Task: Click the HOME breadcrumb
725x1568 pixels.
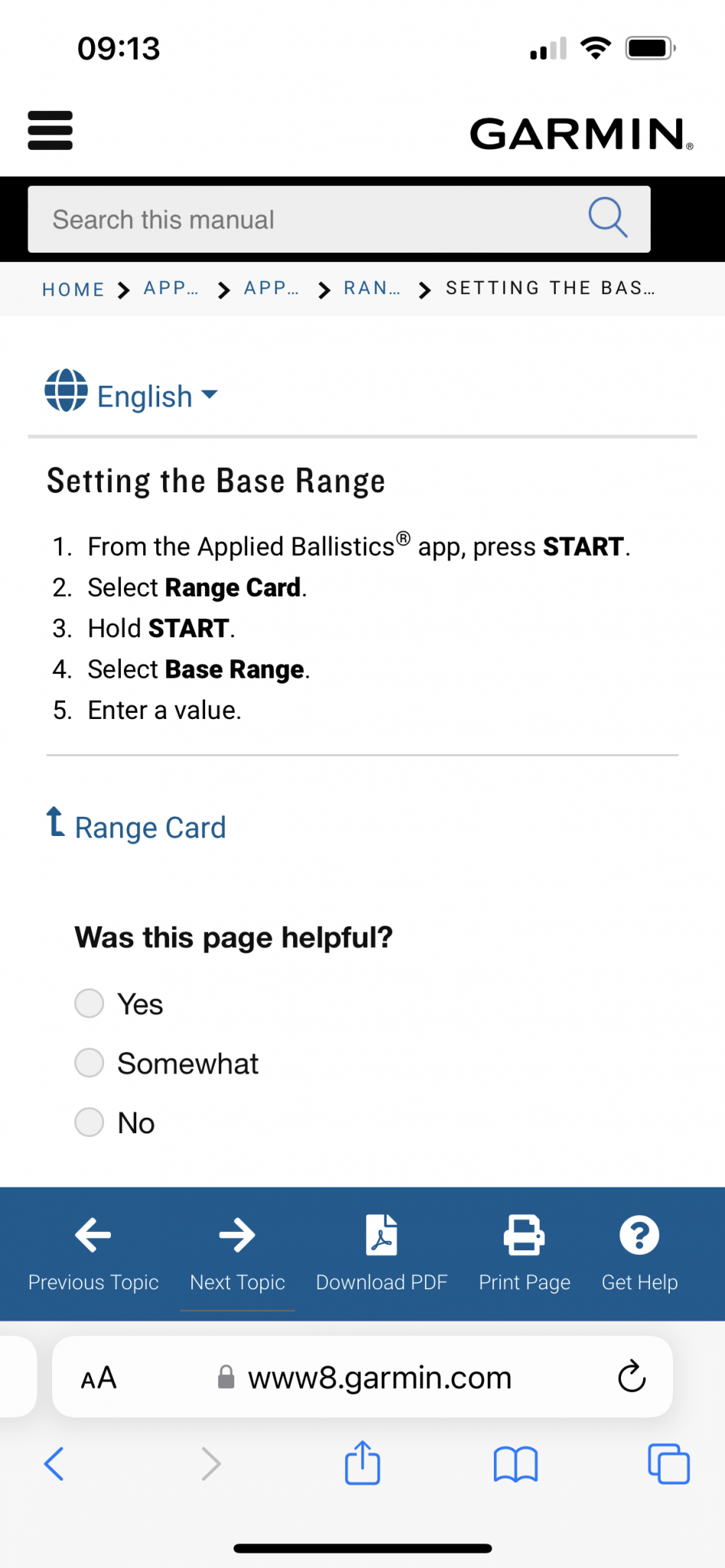Action: pyautogui.click(x=73, y=289)
